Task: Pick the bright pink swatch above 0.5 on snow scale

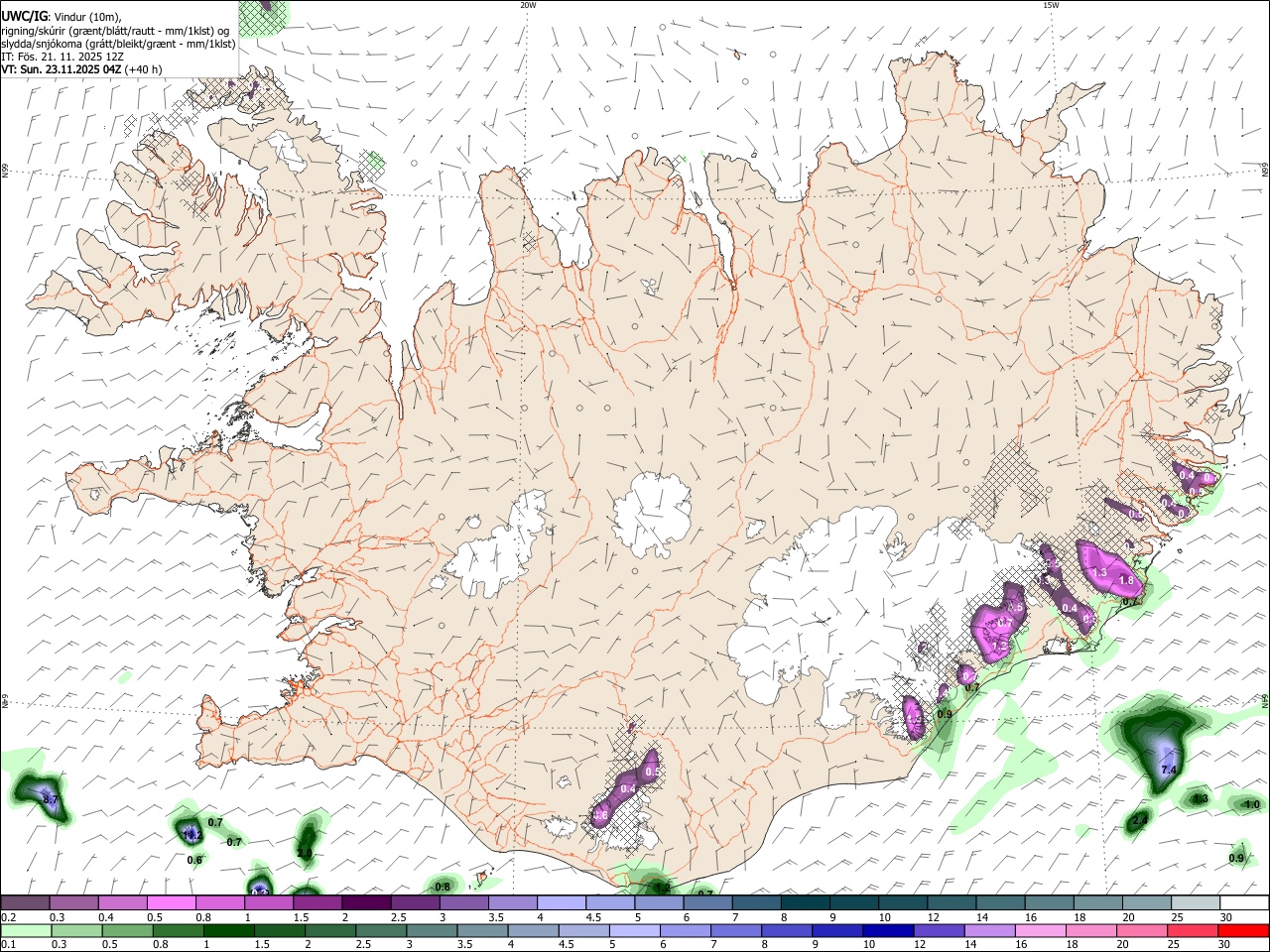Action: point(171,902)
